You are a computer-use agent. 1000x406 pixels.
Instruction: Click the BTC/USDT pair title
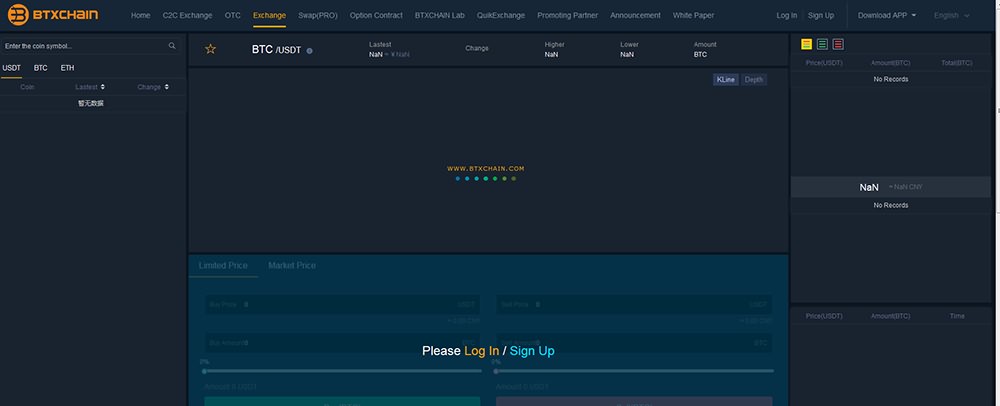click(276, 49)
